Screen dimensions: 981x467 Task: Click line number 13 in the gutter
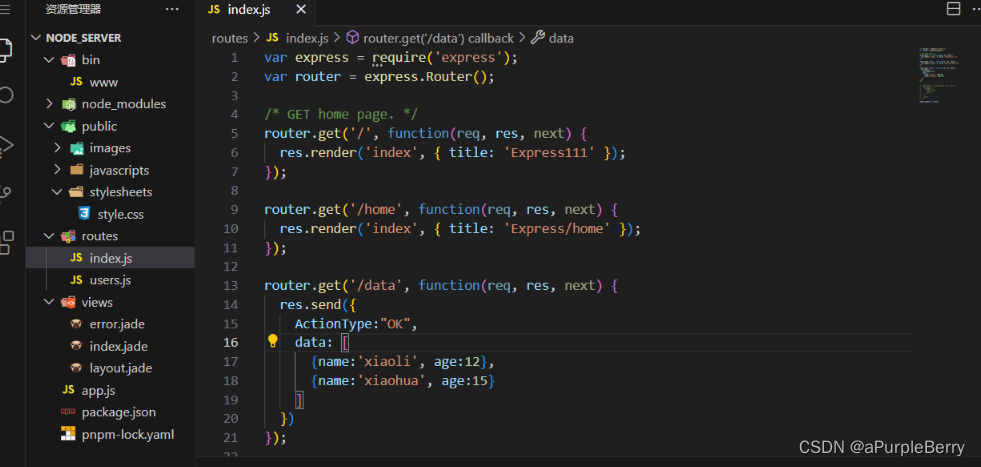point(231,285)
